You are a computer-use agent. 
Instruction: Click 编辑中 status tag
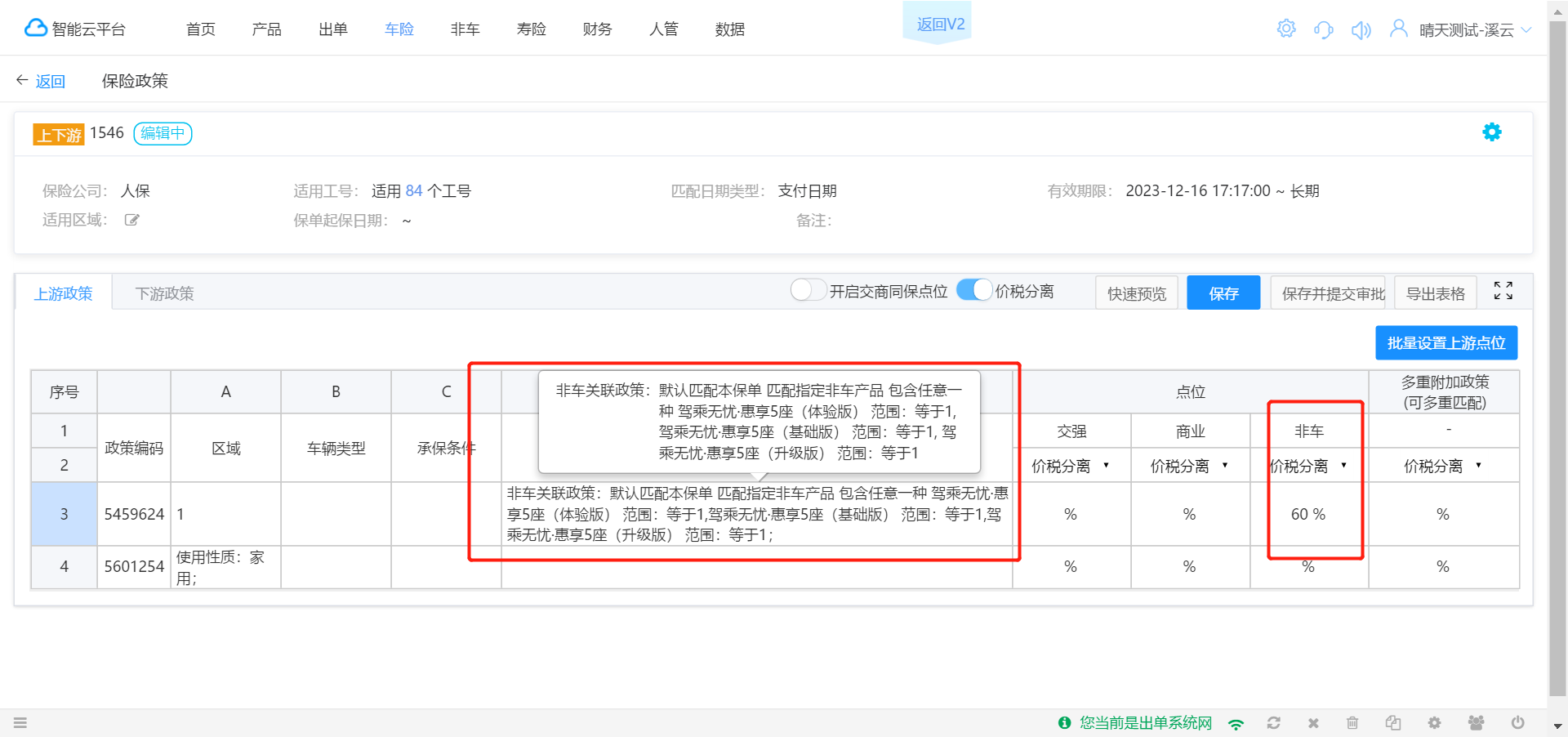click(x=163, y=133)
